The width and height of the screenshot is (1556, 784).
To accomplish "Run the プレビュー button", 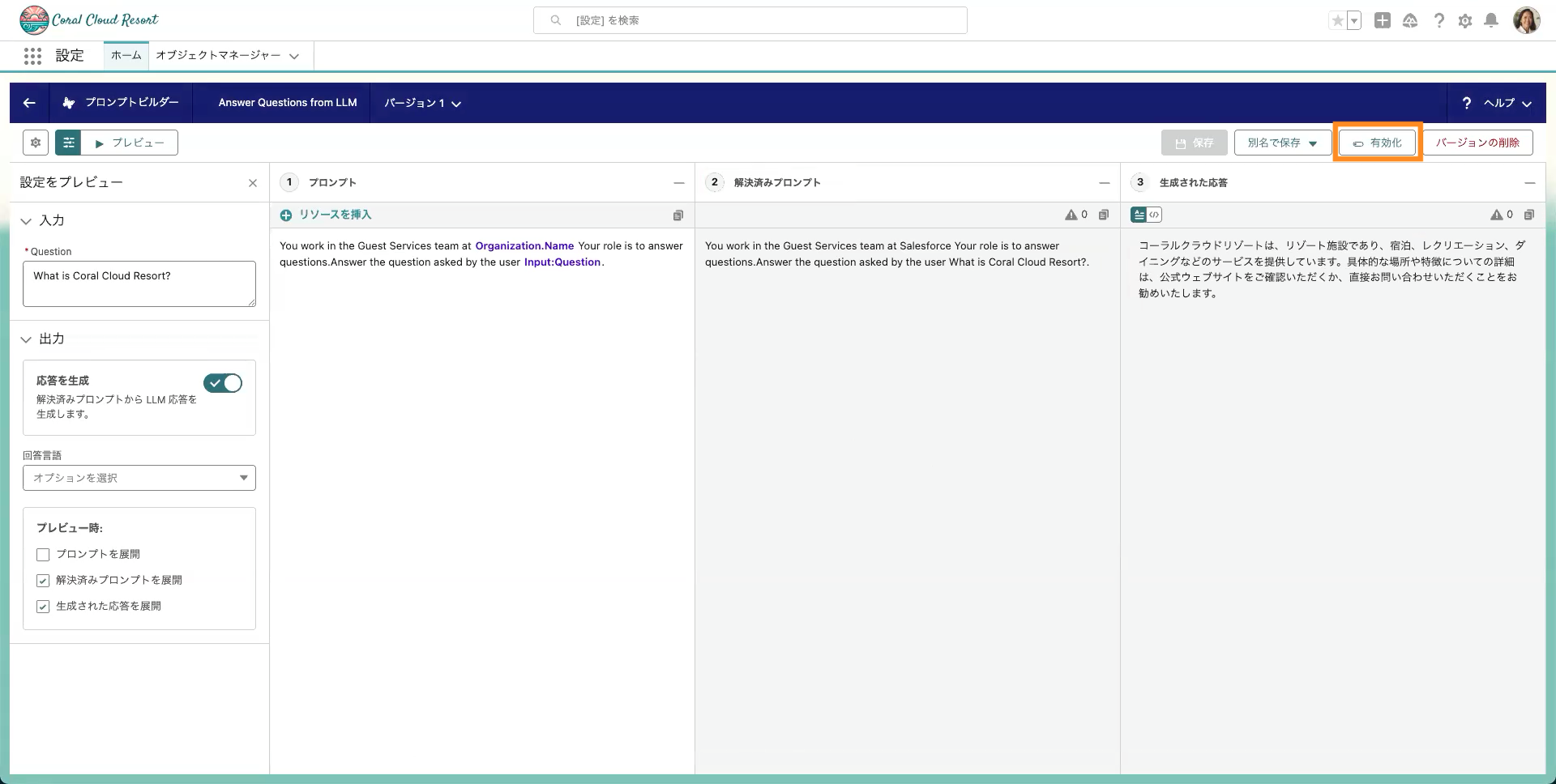I will [x=130, y=143].
